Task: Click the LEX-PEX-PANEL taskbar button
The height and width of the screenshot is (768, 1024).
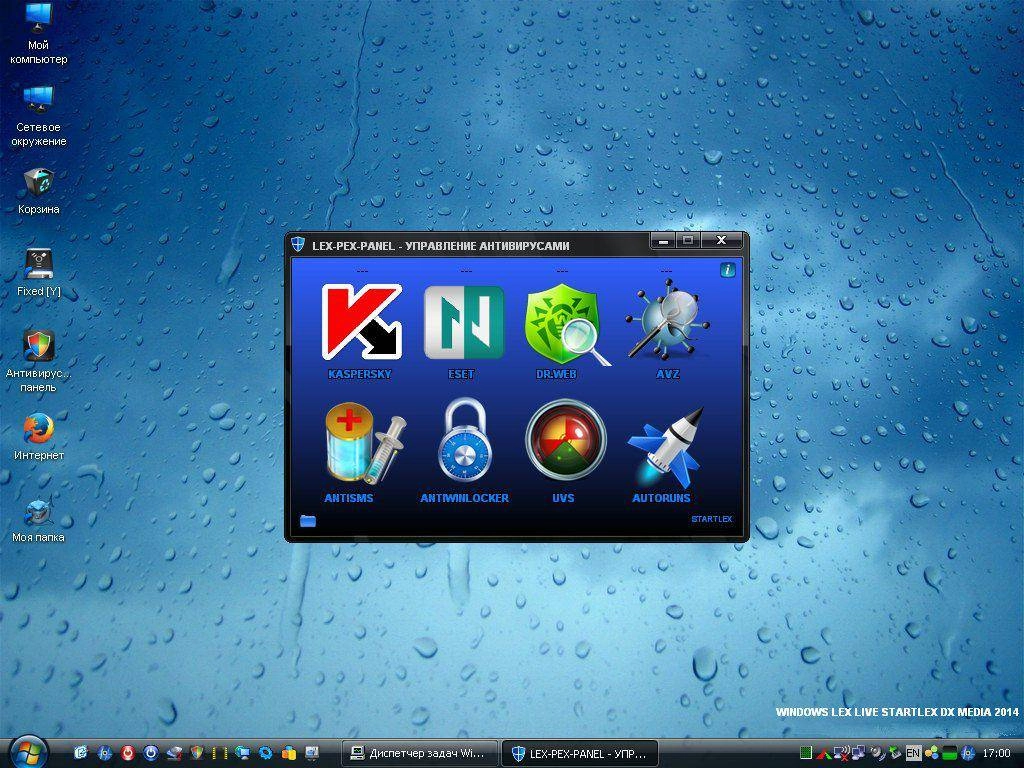Action: [579, 753]
